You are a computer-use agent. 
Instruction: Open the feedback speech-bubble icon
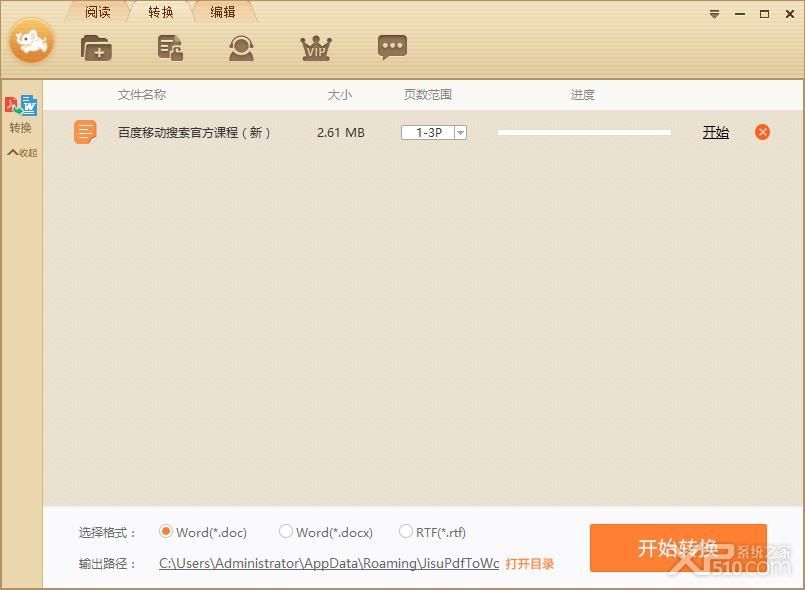[392, 47]
